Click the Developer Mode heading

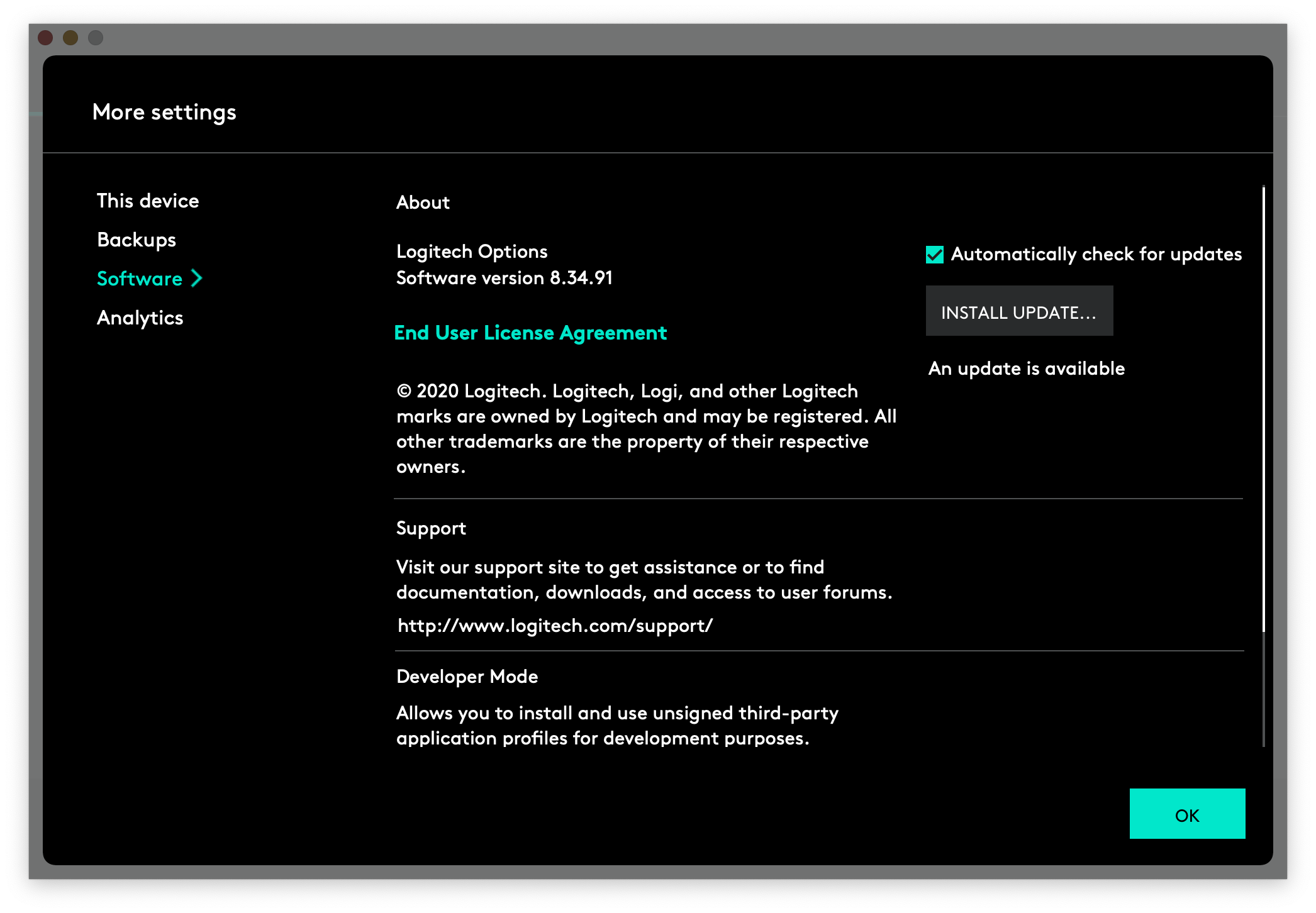click(467, 677)
